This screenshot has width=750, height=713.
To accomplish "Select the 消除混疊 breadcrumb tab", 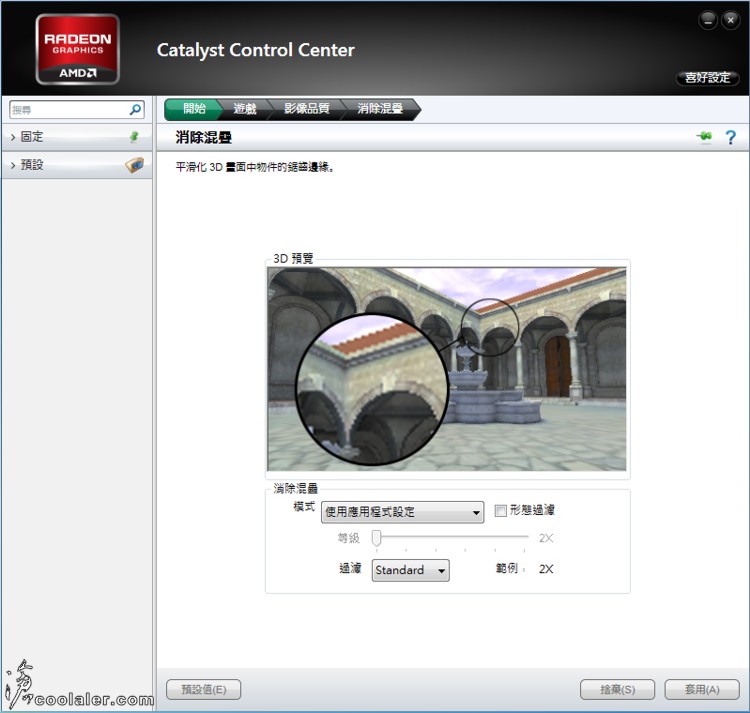I will pyautogui.click(x=380, y=109).
